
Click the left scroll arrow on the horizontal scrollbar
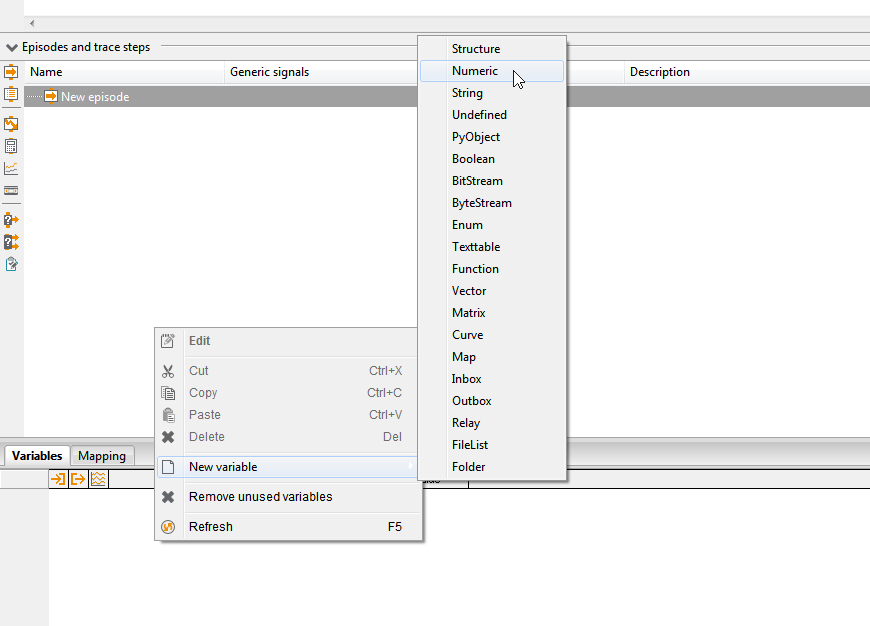click(32, 23)
